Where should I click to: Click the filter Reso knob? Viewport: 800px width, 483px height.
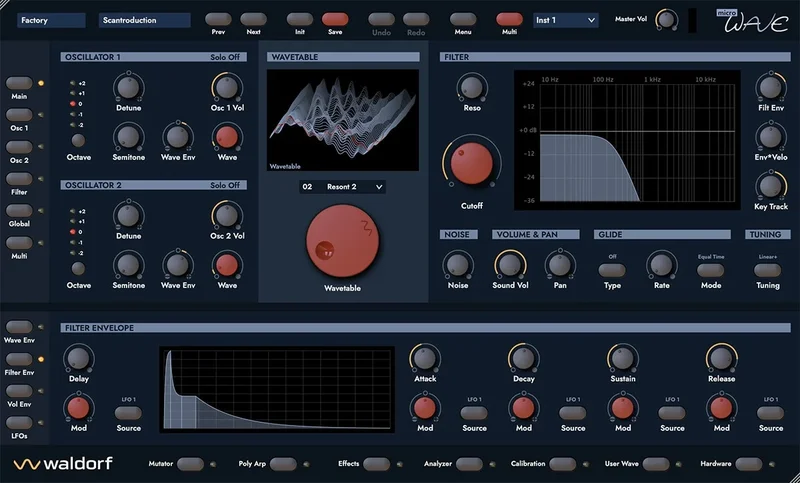471,87
